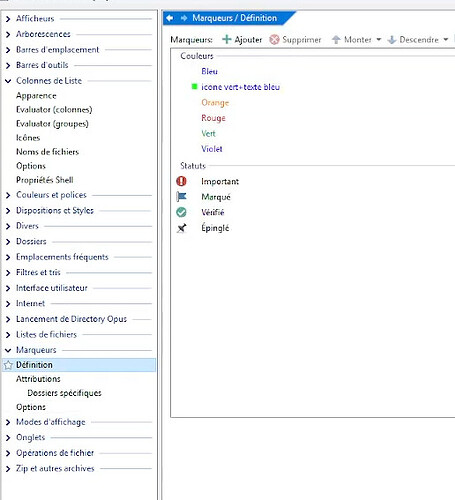This screenshot has height=500, width=455.
Task: Open Dossiers spécifiques preferences page
Action: tap(64, 393)
